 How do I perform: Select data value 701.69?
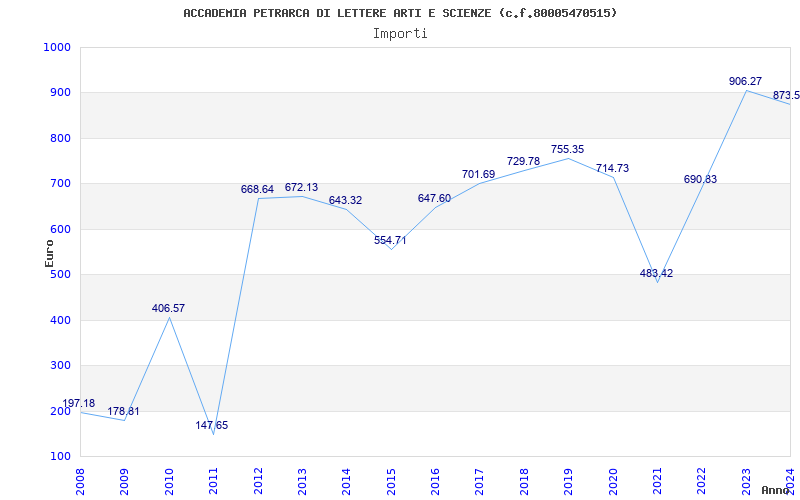click(479, 174)
